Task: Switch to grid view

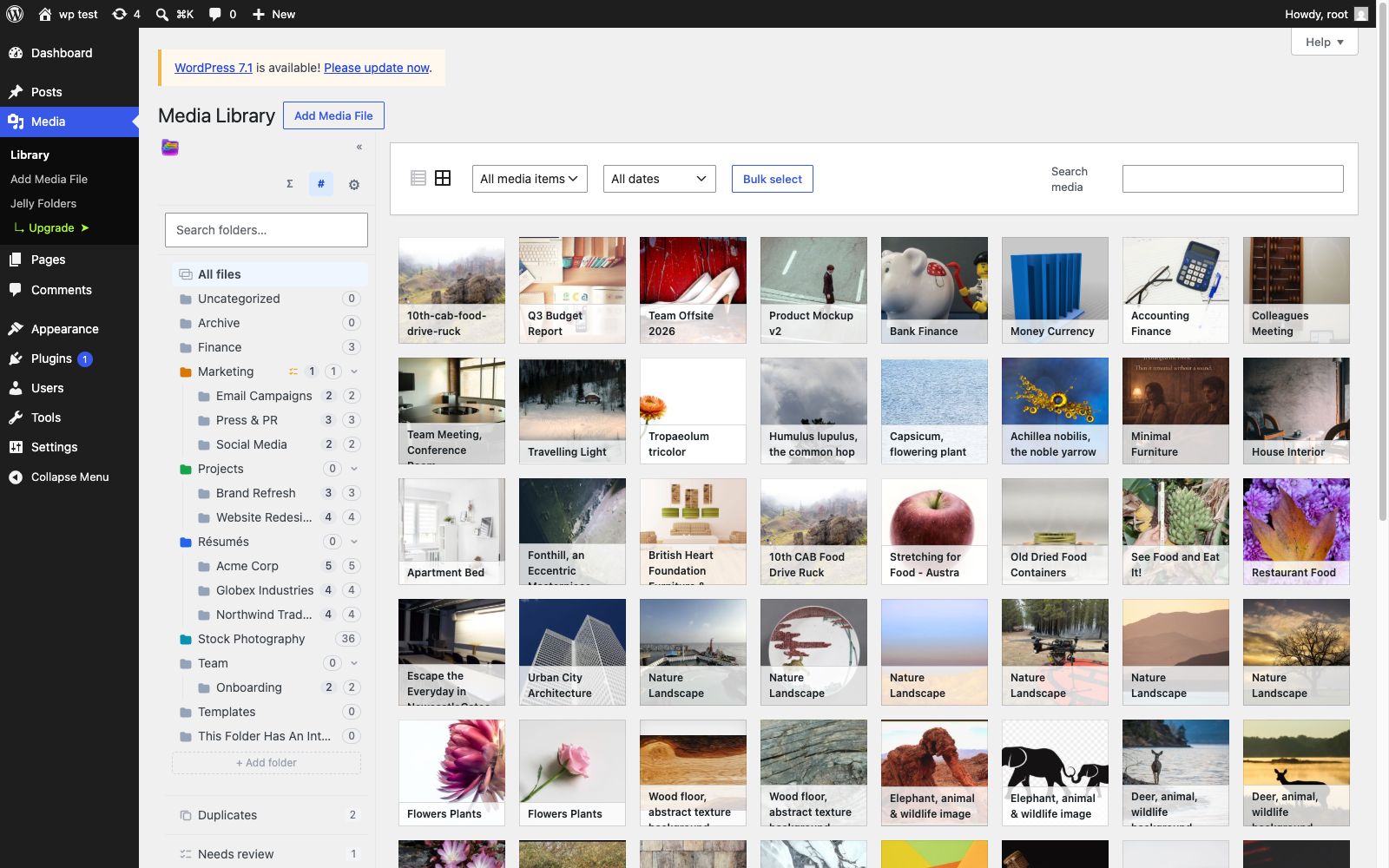Action: point(443,178)
